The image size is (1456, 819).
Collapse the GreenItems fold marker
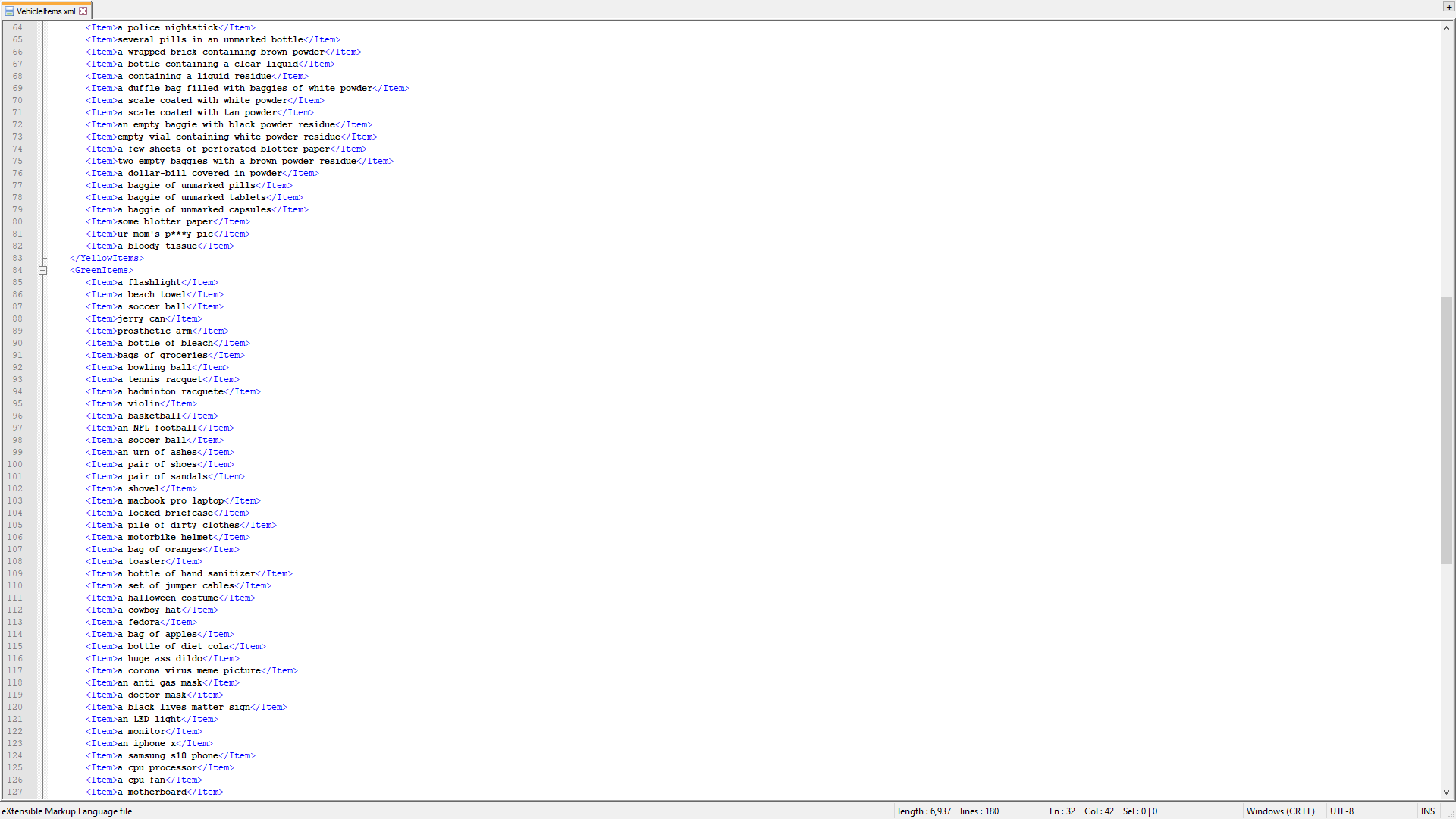pyautogui.click(x=43, y=271)
